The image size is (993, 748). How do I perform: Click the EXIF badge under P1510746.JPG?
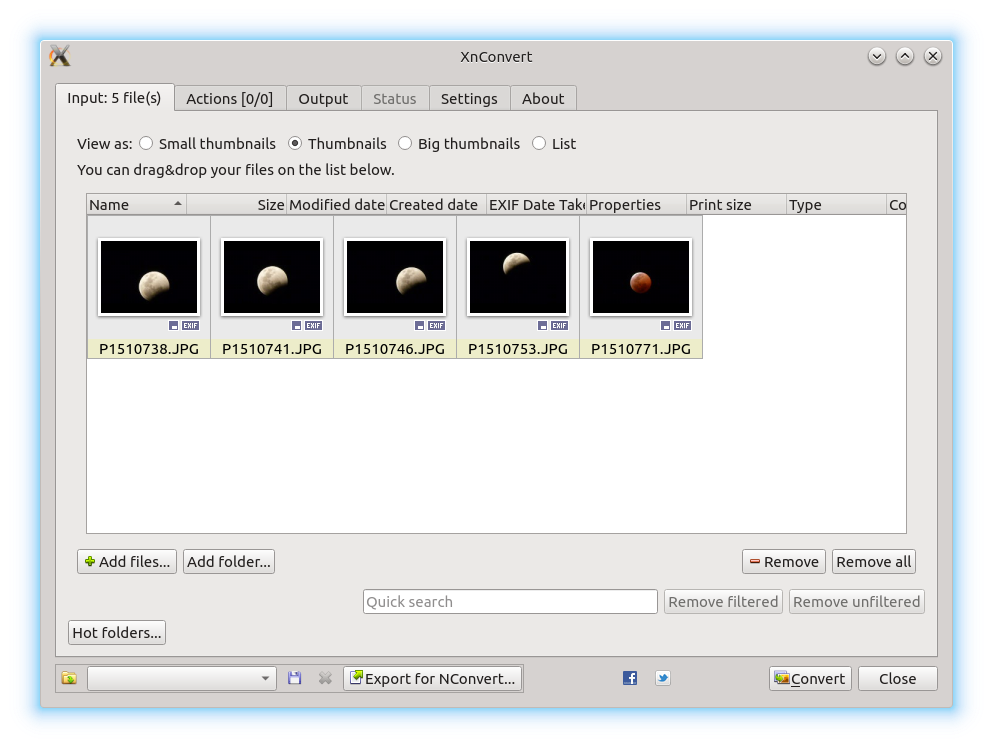point(436,326)
